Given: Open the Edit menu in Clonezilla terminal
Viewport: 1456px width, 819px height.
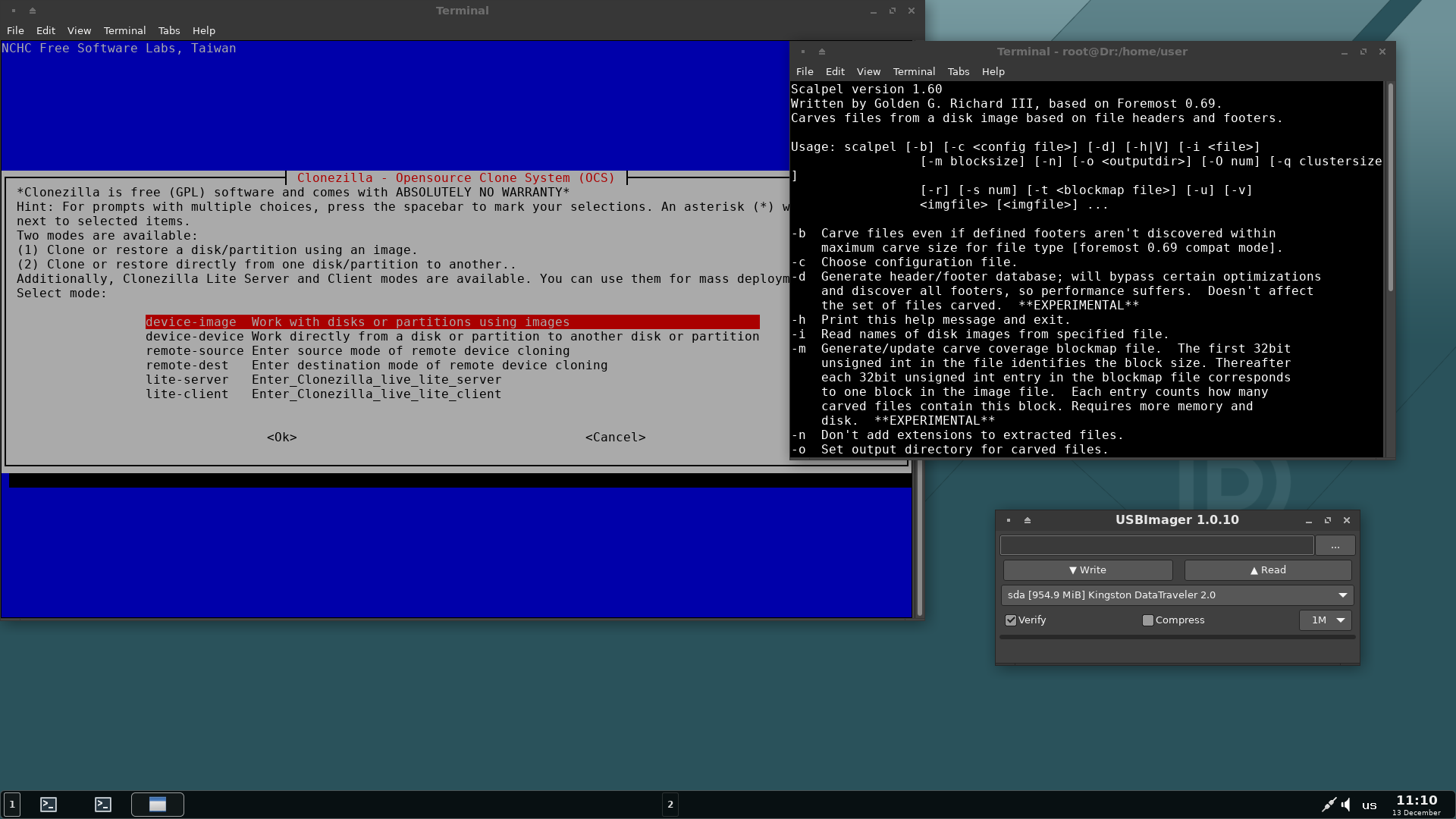Looking at the screenshot, I should coord(45,30).
